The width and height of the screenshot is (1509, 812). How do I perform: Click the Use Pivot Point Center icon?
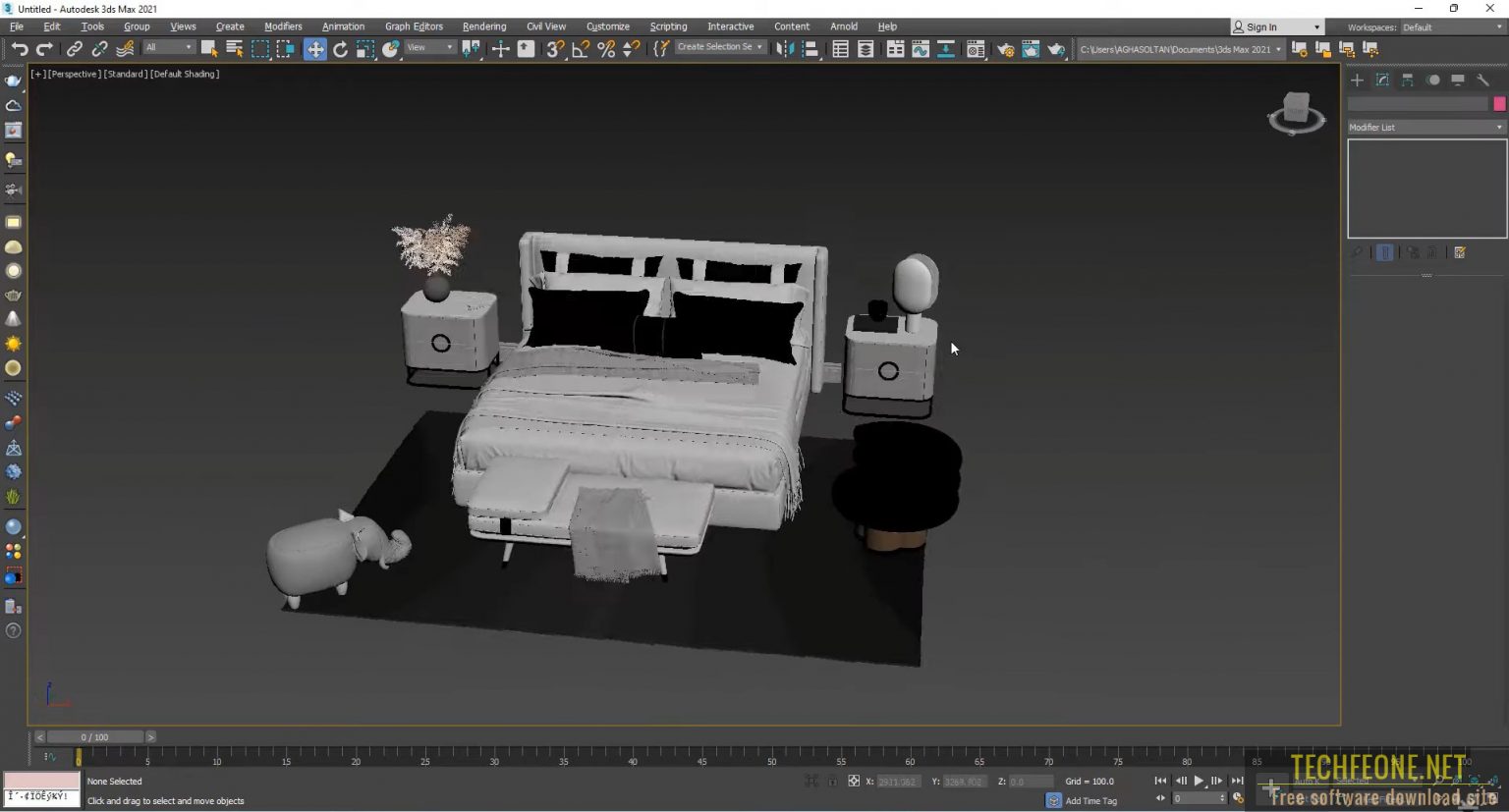(x=472, y=49)
